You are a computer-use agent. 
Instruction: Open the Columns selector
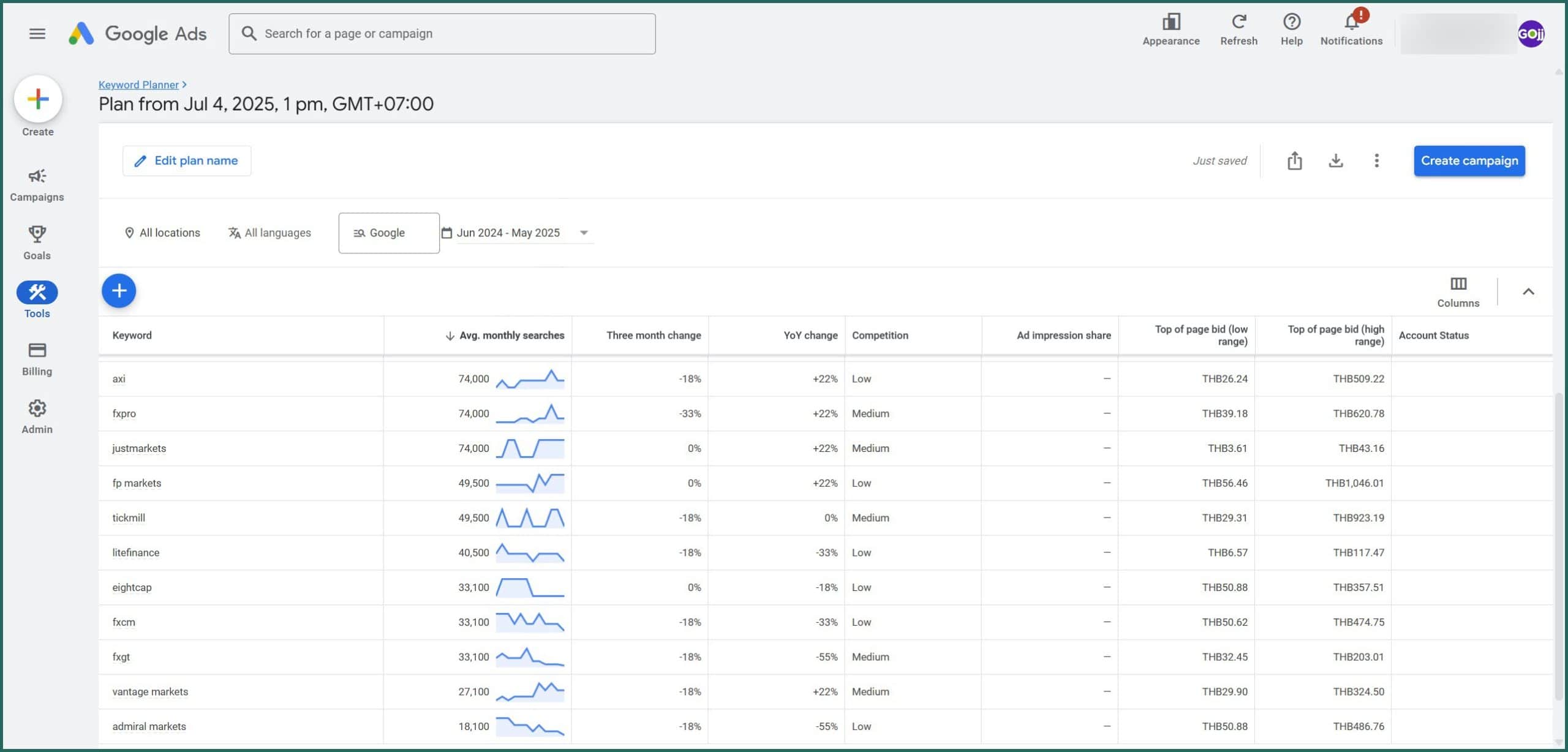click(x=1458, y=292)
